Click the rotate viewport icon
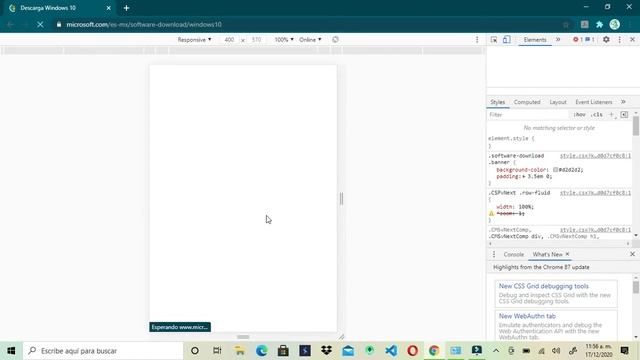 [x=335, y=40]
